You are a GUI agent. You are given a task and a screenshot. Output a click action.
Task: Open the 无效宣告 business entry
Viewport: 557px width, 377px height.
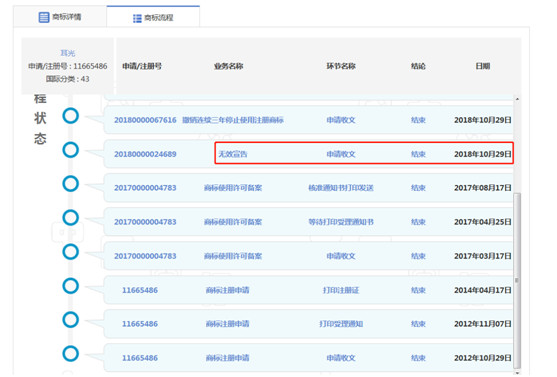tap(233, 154)
